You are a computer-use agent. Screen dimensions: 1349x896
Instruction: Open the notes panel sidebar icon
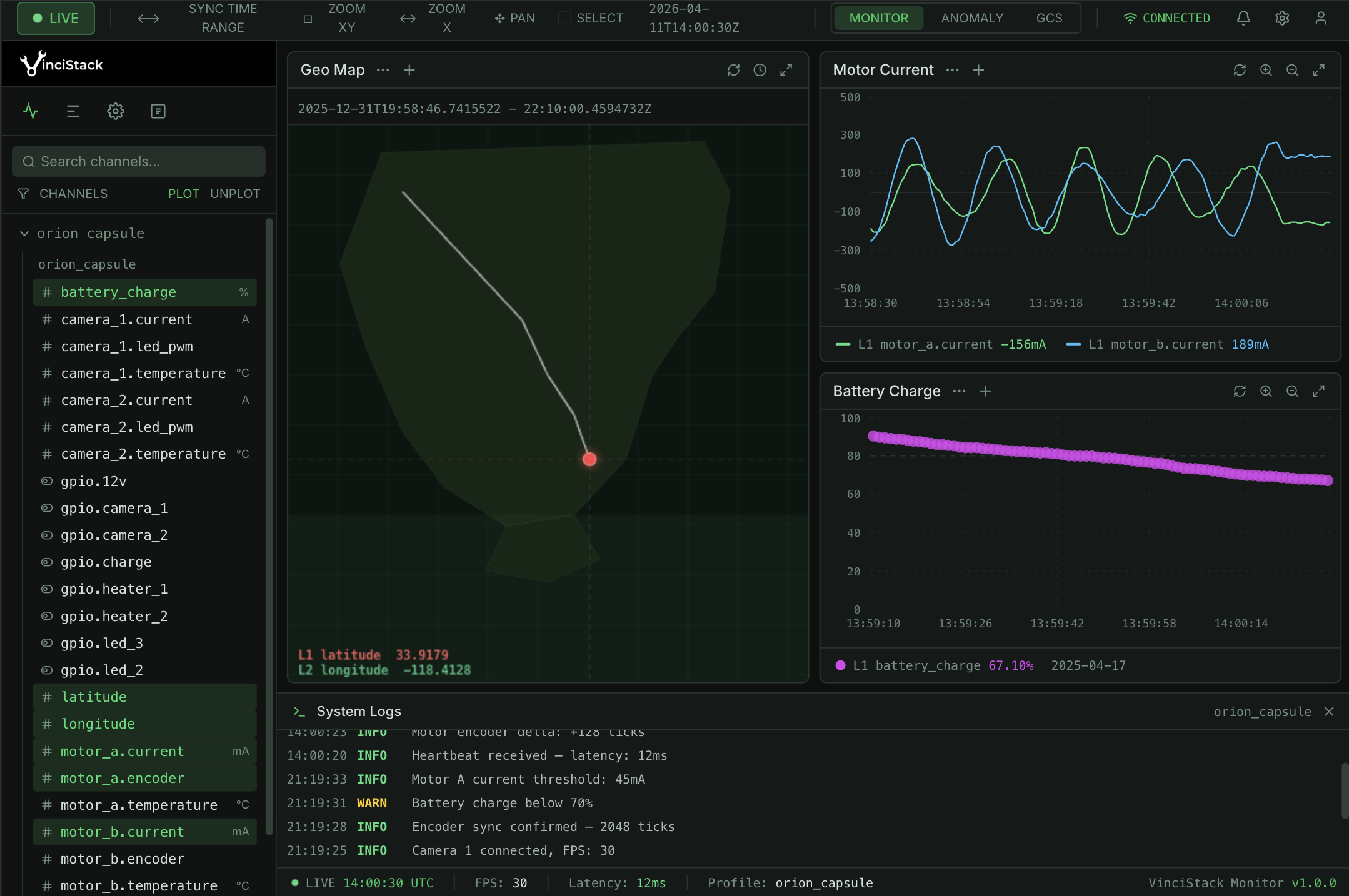[x=158, y=111]
